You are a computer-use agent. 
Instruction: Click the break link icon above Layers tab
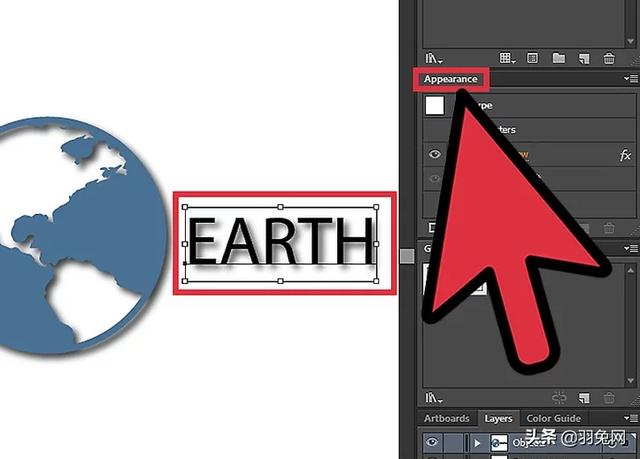[x=559, y=398]
